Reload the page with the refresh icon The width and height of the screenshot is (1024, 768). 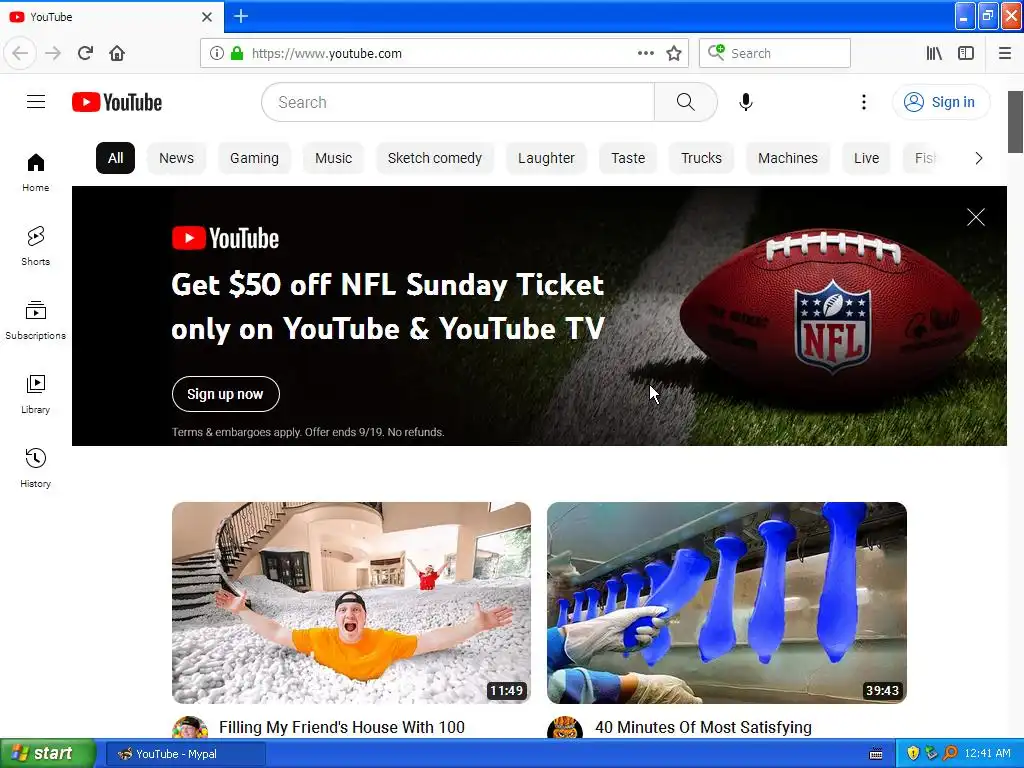click(x=85, y=53)
